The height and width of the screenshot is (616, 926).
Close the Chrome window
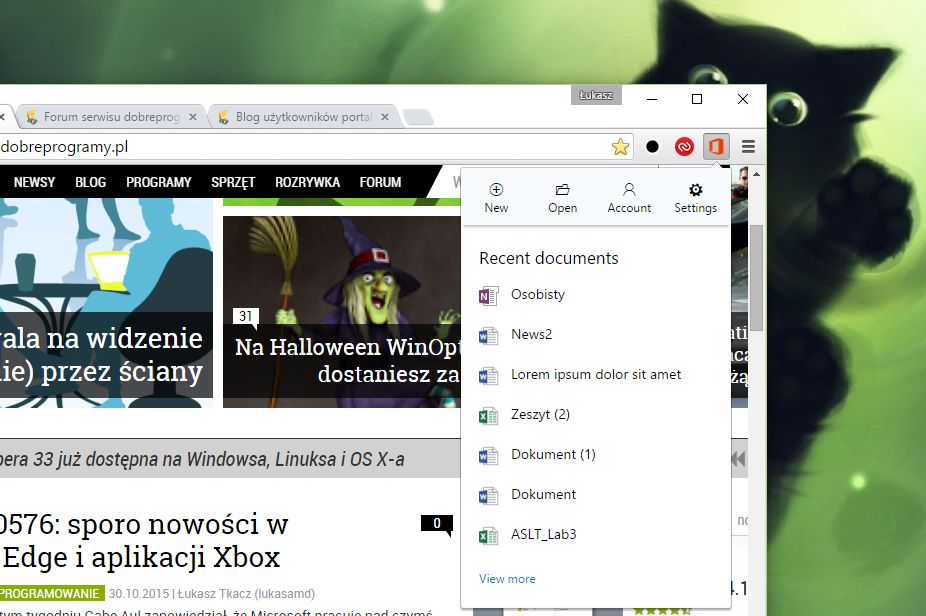[x=743, y=99]
